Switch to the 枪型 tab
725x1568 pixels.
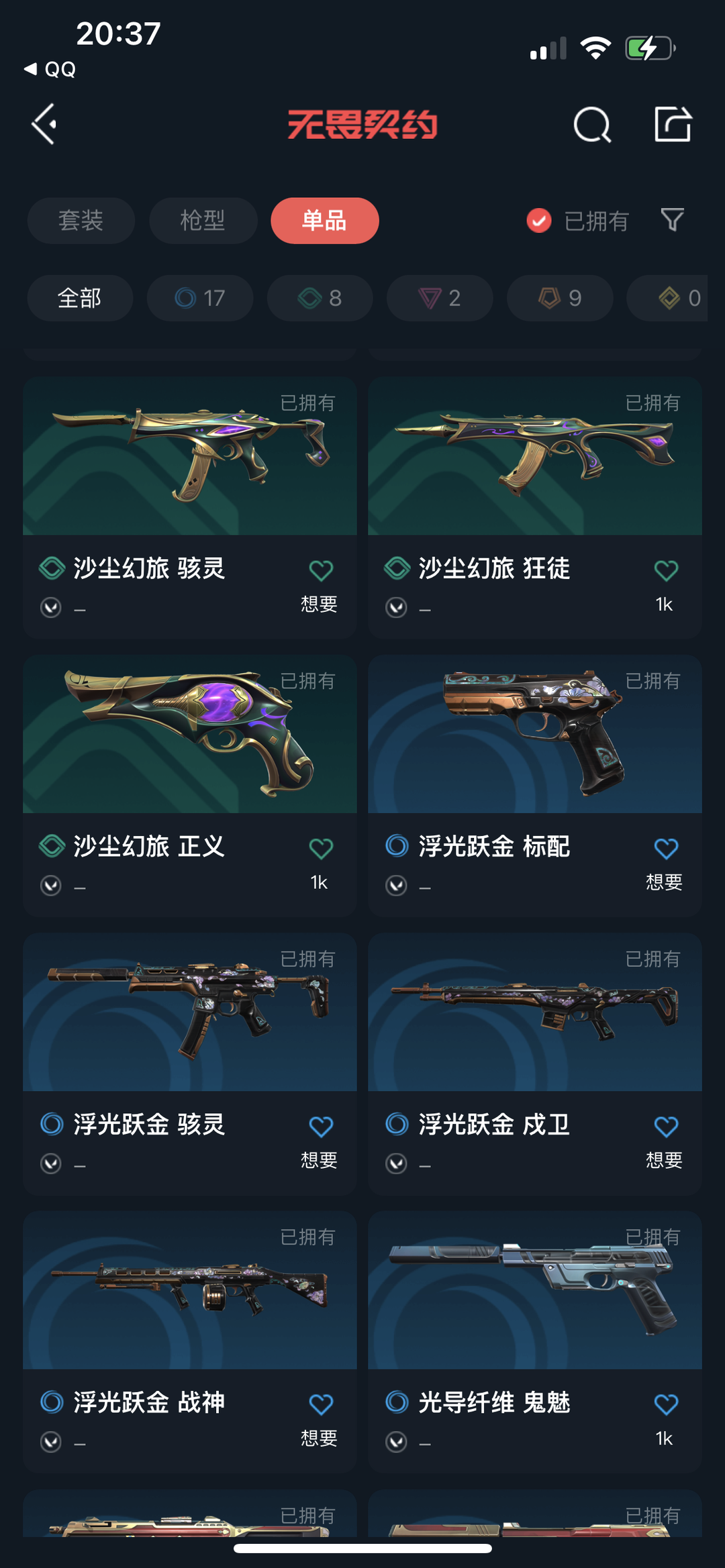click(203, 221)
